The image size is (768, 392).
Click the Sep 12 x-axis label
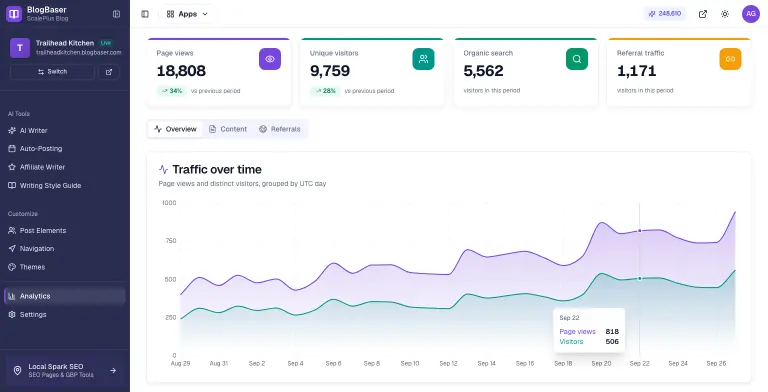[448, 364]
